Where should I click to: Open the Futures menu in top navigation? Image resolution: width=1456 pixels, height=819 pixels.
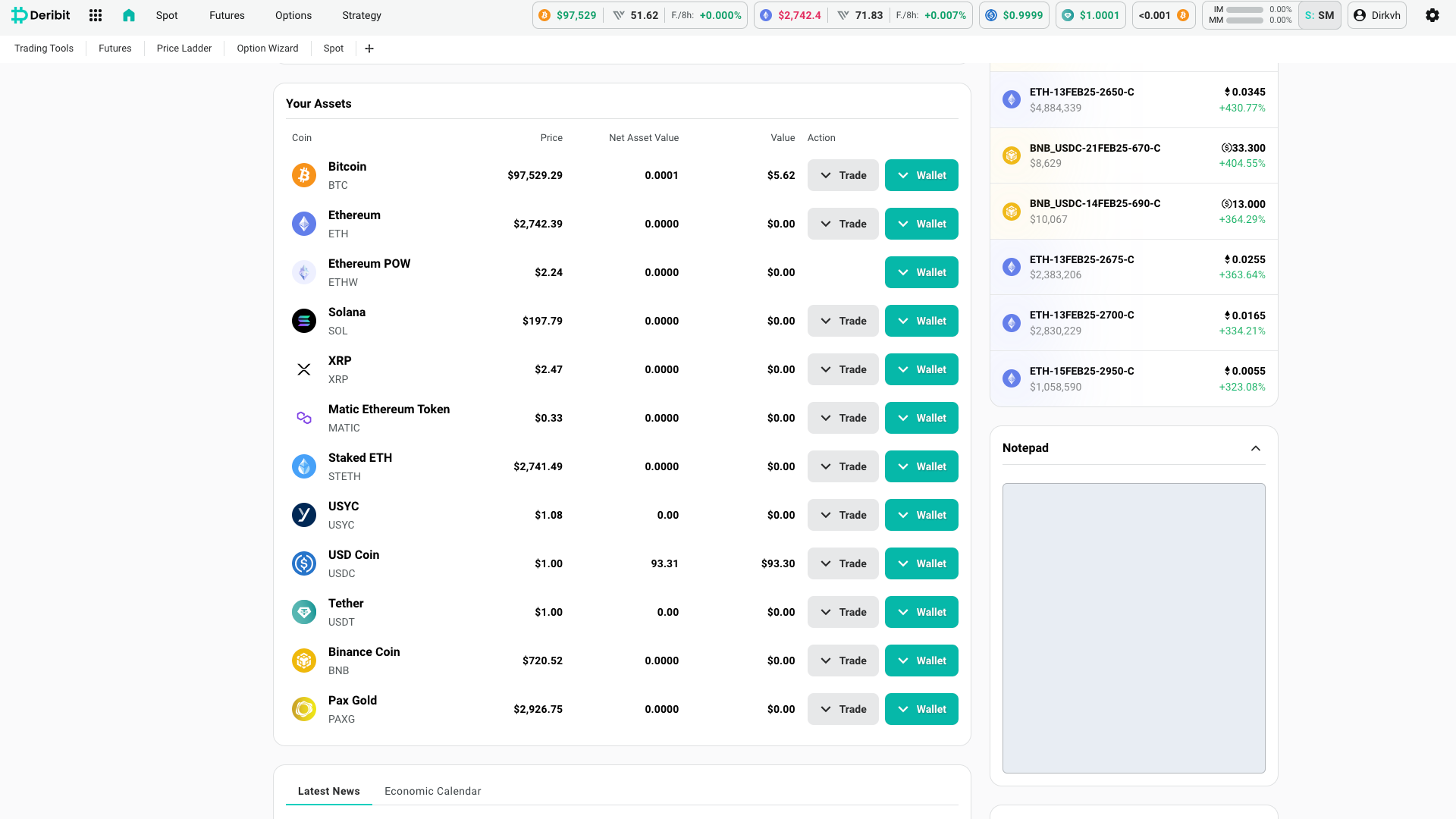(x=227, y=15)
